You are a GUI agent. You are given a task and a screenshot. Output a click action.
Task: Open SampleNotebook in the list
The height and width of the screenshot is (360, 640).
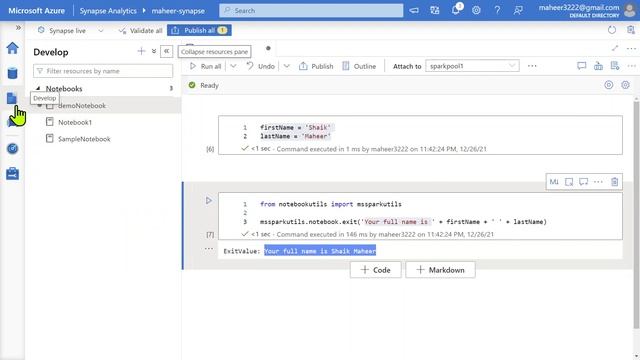[84, 139]
